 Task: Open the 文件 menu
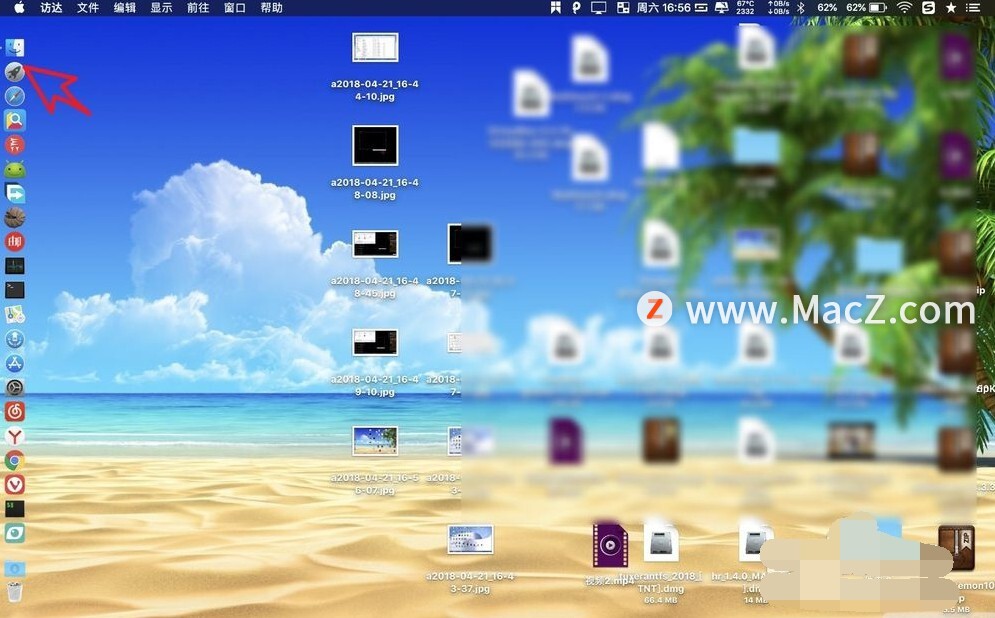tap(88, 8)
